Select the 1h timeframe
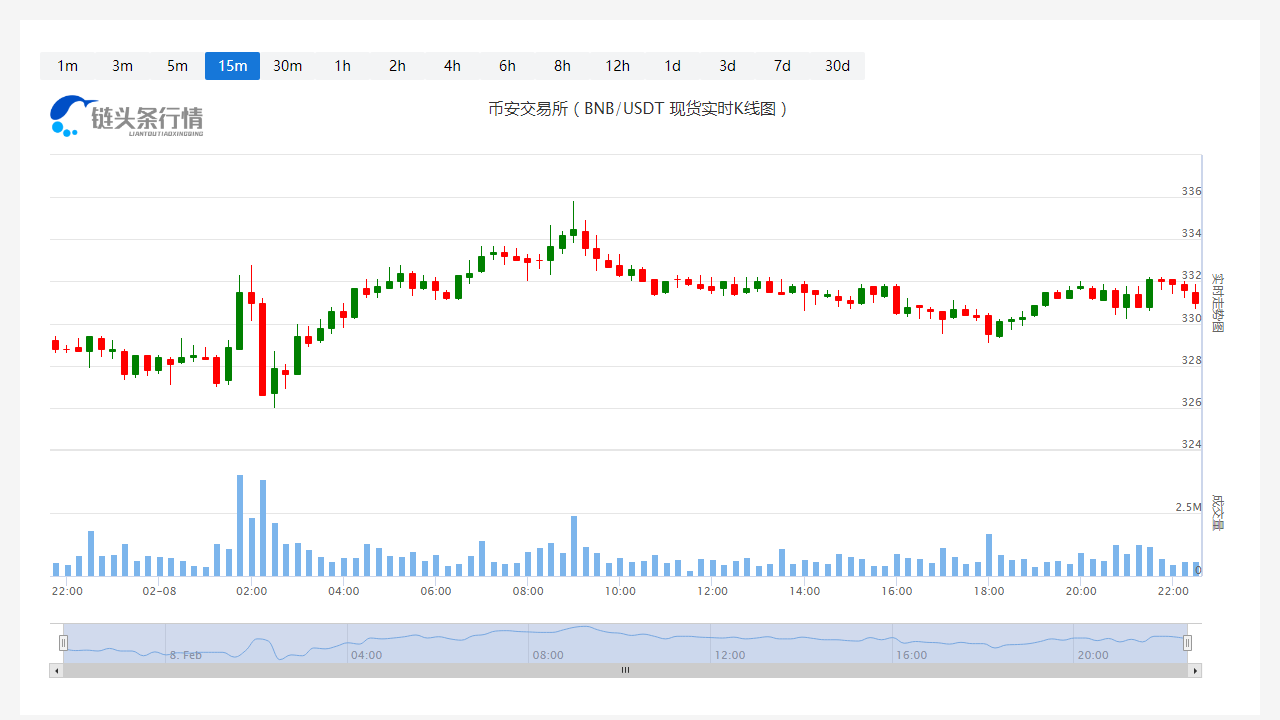The height and width of the screenshot is (720, 1280). pyautogui.click(x=342, y=66)
